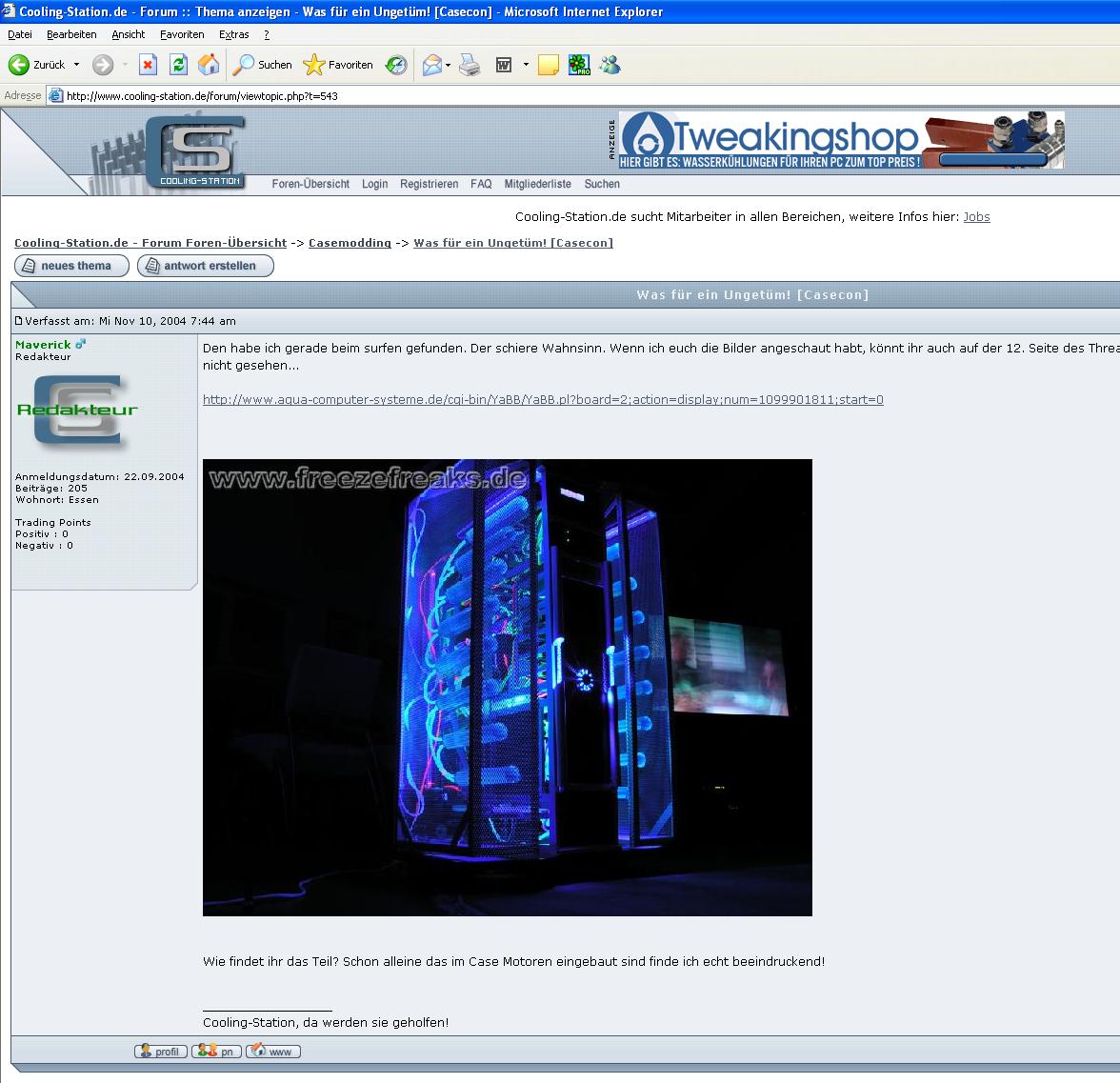Expand the back button history dropdown

click(77, 65)
